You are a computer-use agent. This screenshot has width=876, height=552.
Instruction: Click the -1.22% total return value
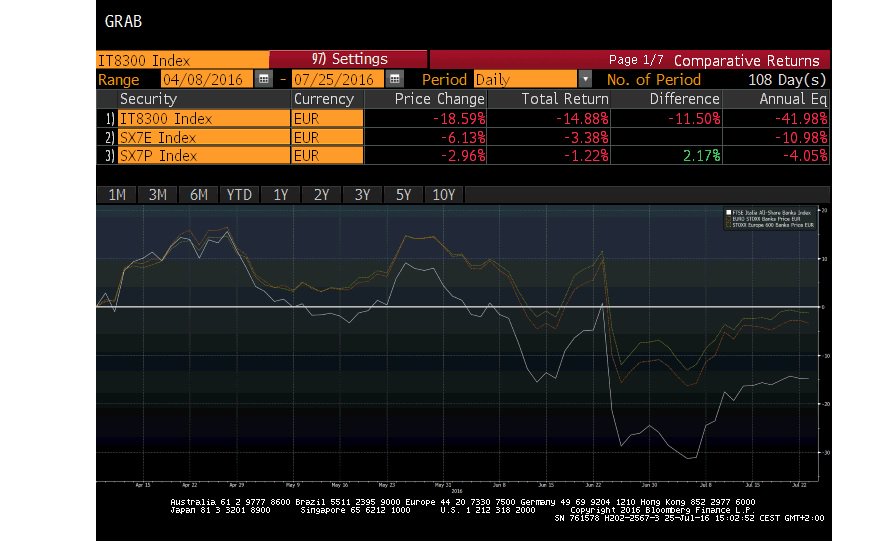tap(585, 155)
